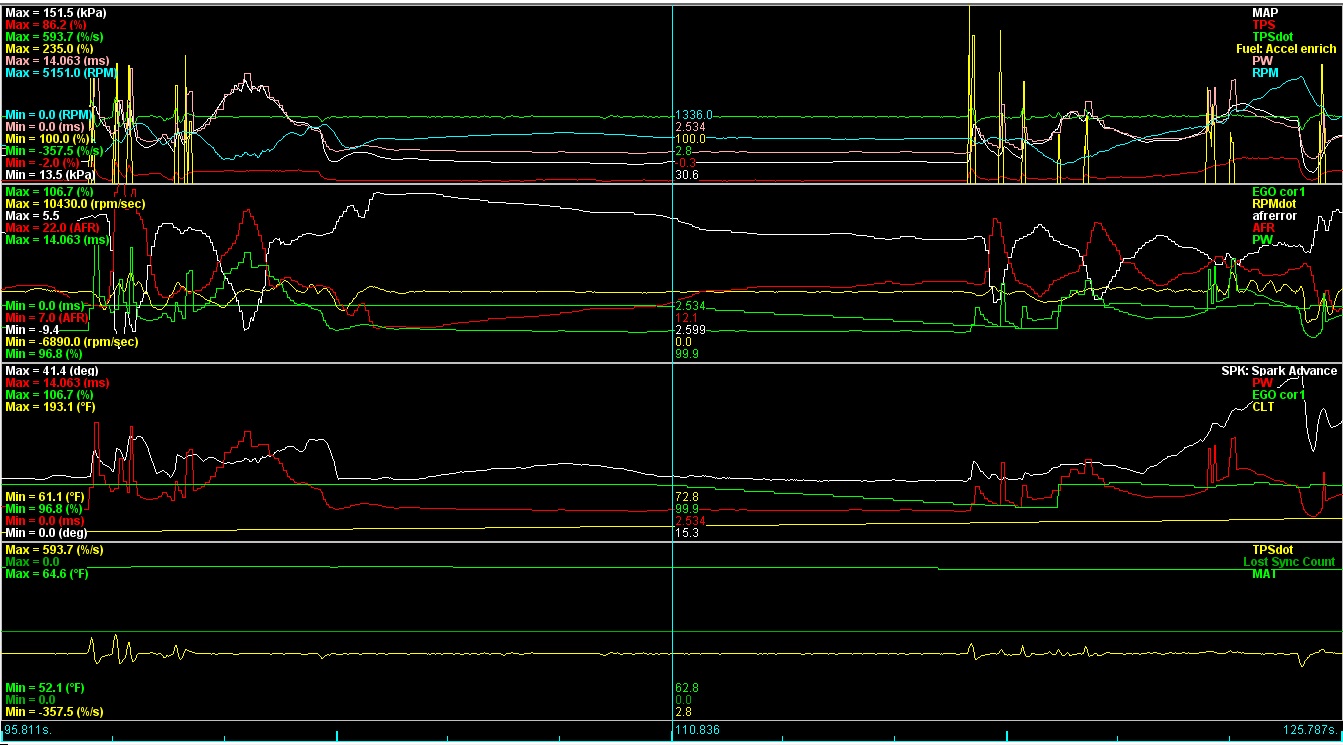This screenshot has width=1343, height=745.
Task: Click the cursor readout 2.599
Action: (x=690, y=329)
